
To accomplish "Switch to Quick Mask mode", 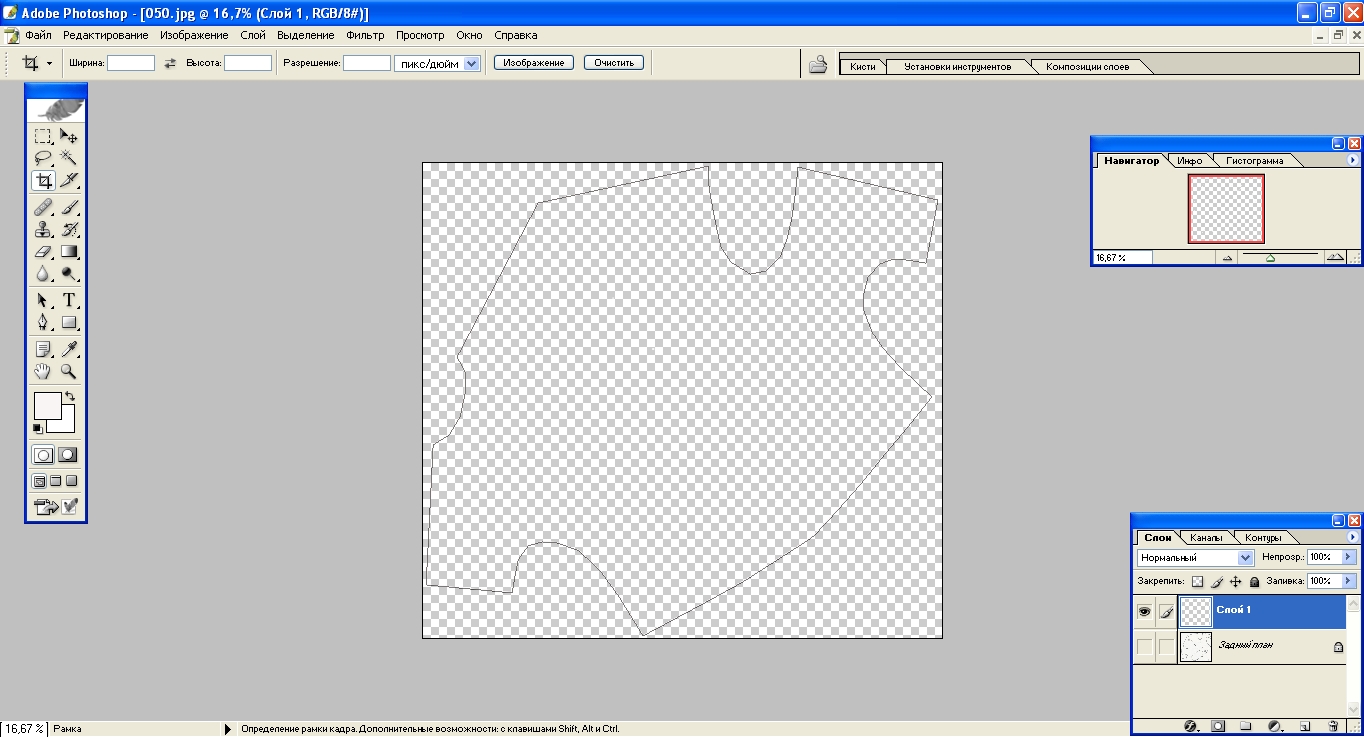I will click(68, 454).
